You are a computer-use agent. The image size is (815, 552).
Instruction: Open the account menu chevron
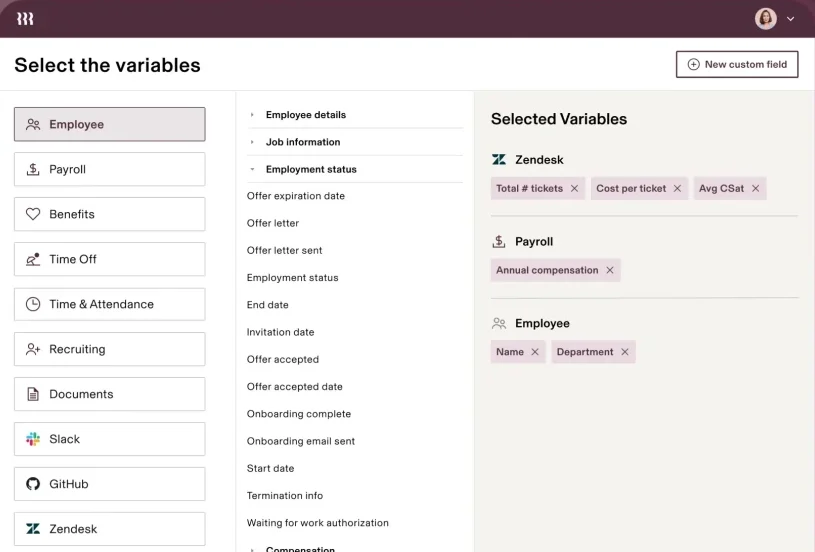(790, 19)
